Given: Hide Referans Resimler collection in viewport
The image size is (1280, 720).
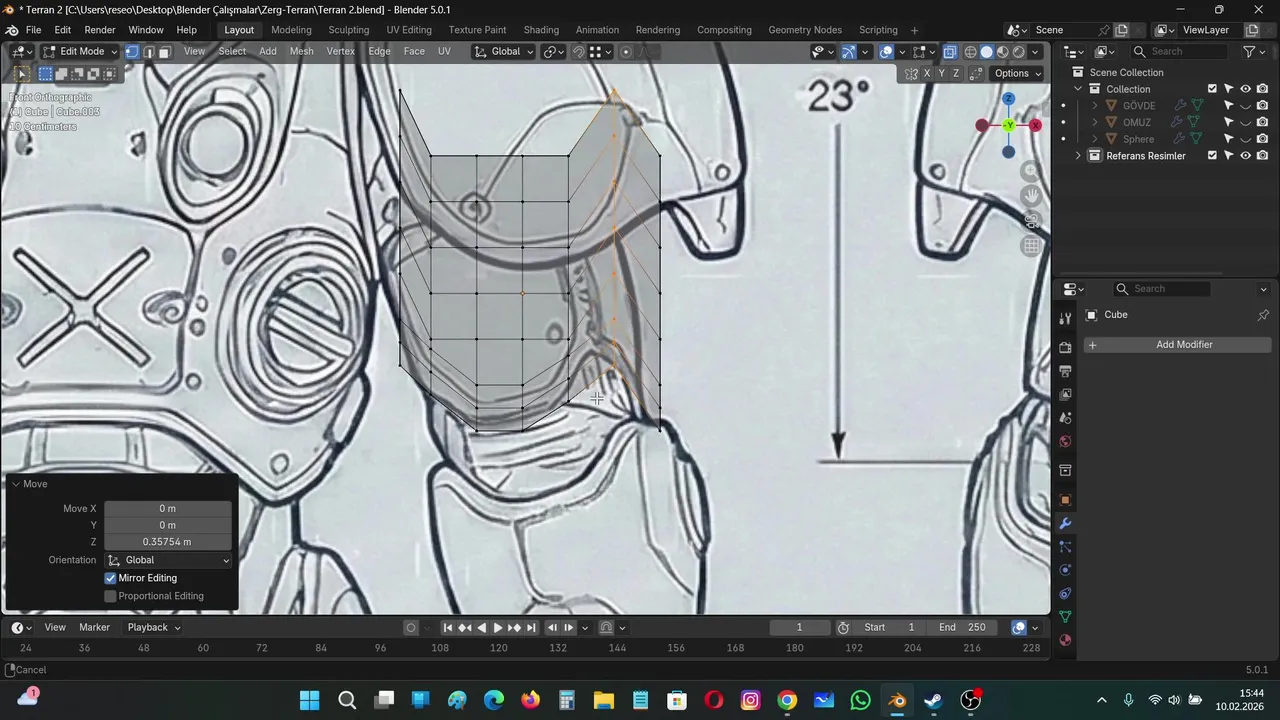Looking at the screenshot, I should pyautogui.click(x=1246, y=156).
